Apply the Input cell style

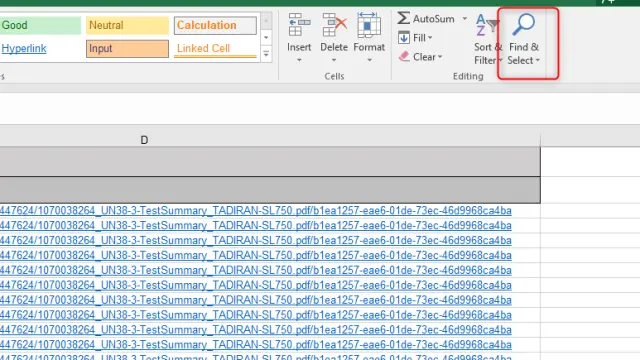coord(127,49)
